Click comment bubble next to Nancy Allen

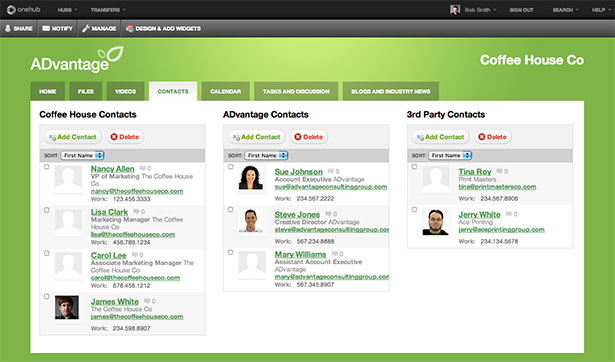point(142,168)
